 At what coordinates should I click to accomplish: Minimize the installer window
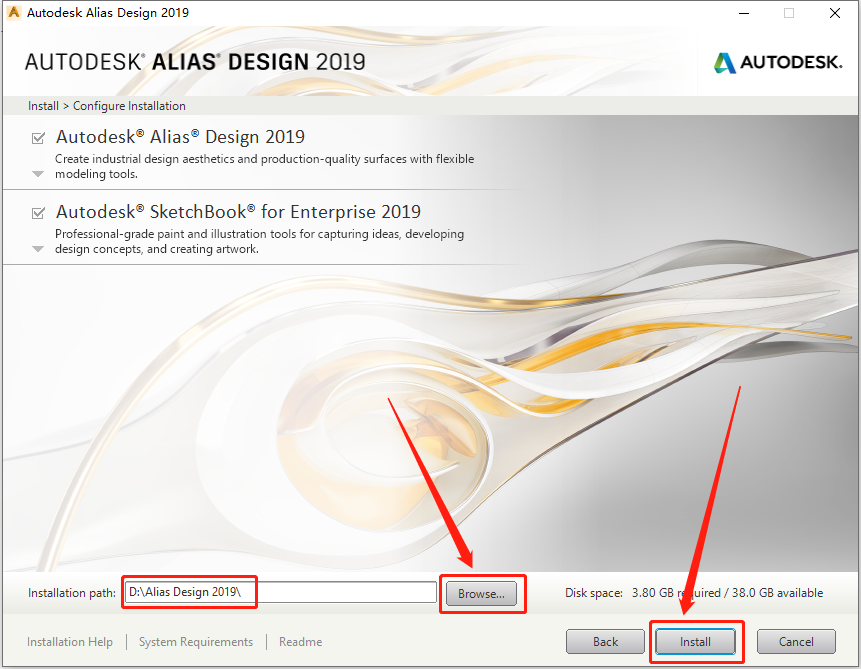click(744, 13)
